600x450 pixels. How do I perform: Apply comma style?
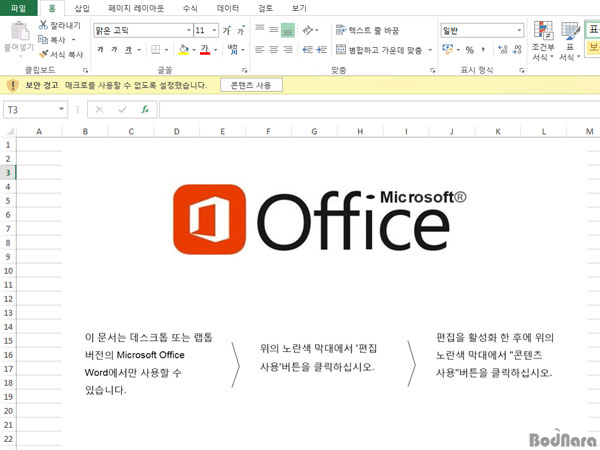[x=483, y=49]
